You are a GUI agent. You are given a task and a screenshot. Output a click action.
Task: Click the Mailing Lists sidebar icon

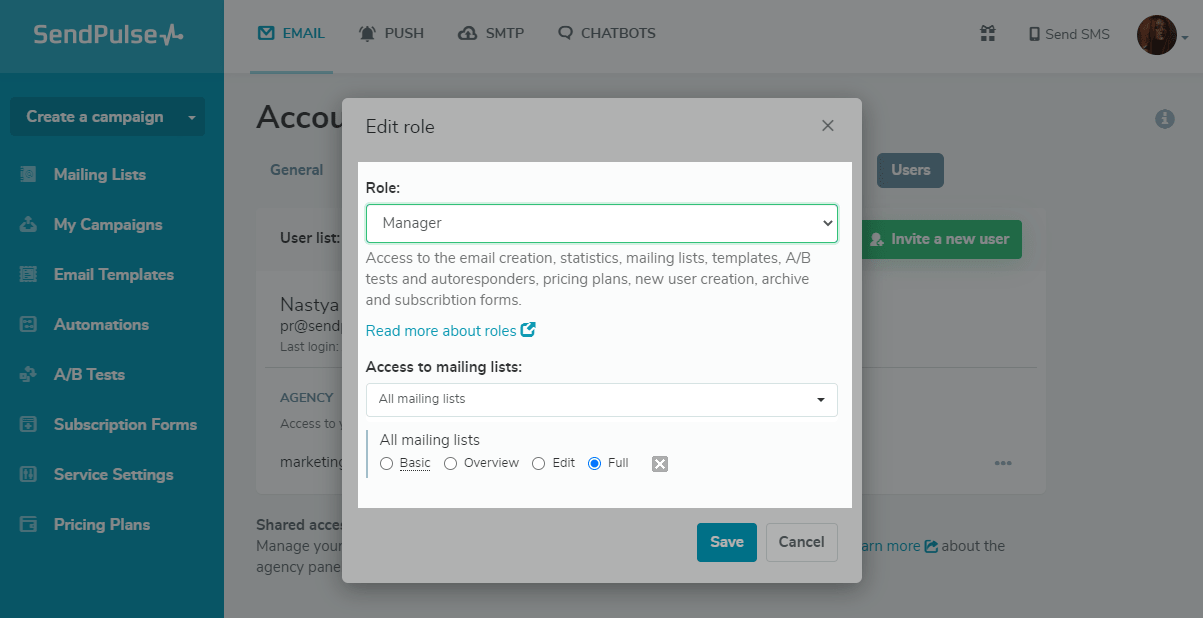[x=29, y=174]
